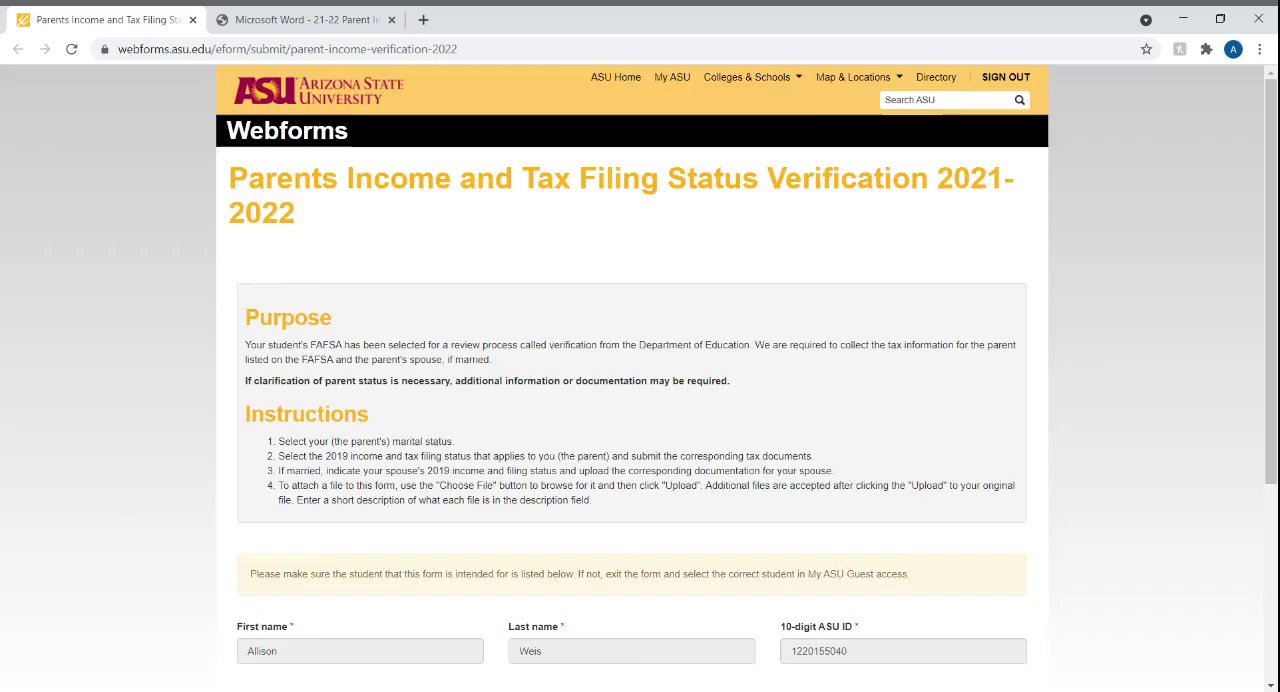
Task: Click the bold "If clarification of parent status" line
Action: pos(487,381)
